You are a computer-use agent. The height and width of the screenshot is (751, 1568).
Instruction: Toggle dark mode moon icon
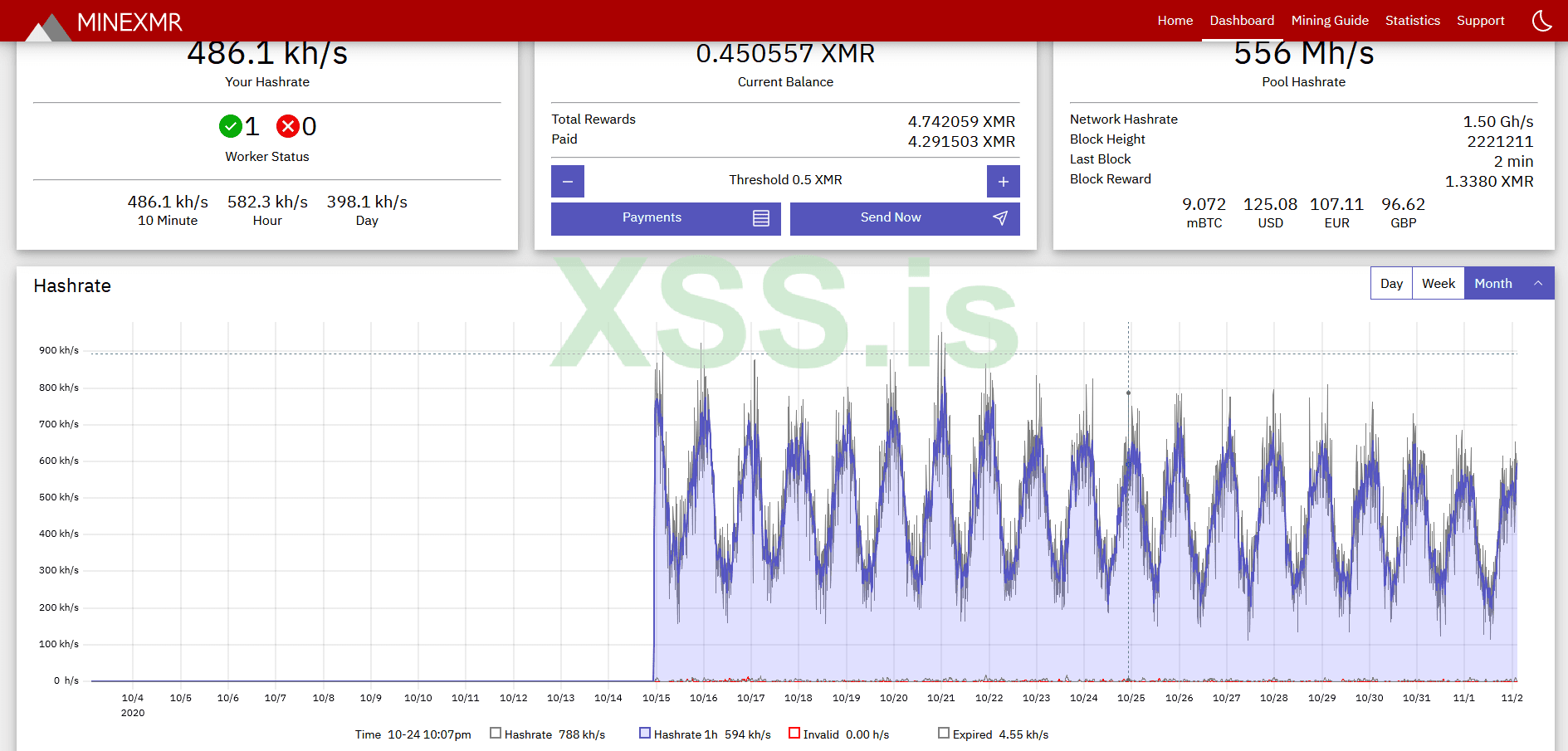[x=1541, y=21]
